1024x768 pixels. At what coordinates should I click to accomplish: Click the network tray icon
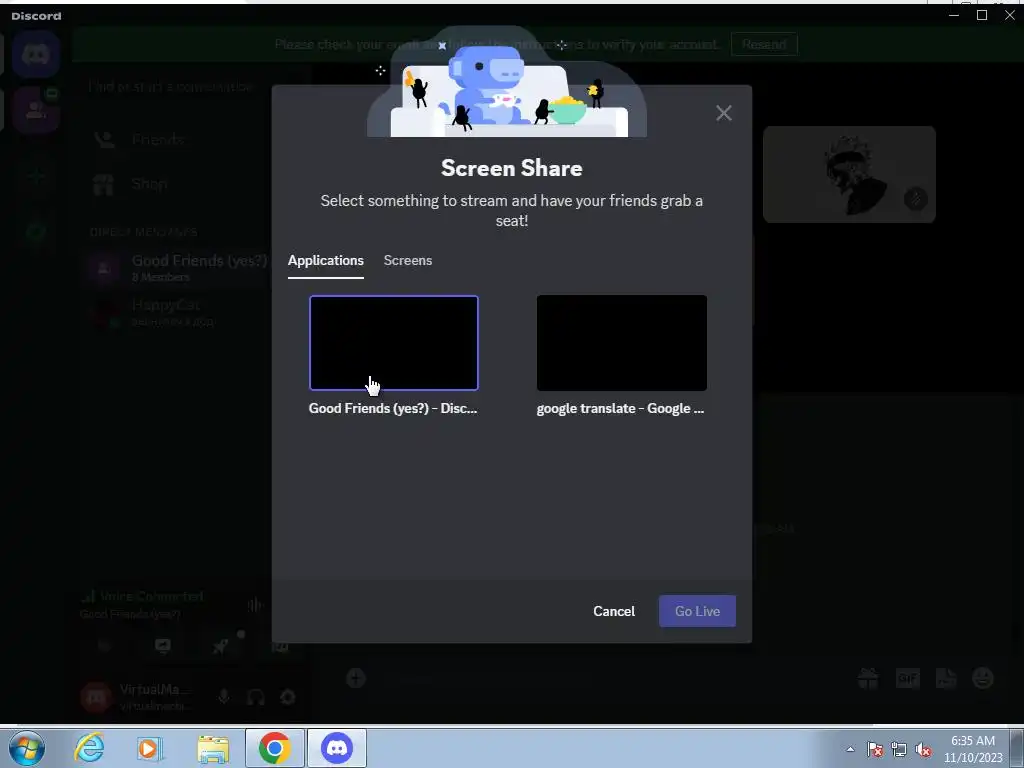899,750
